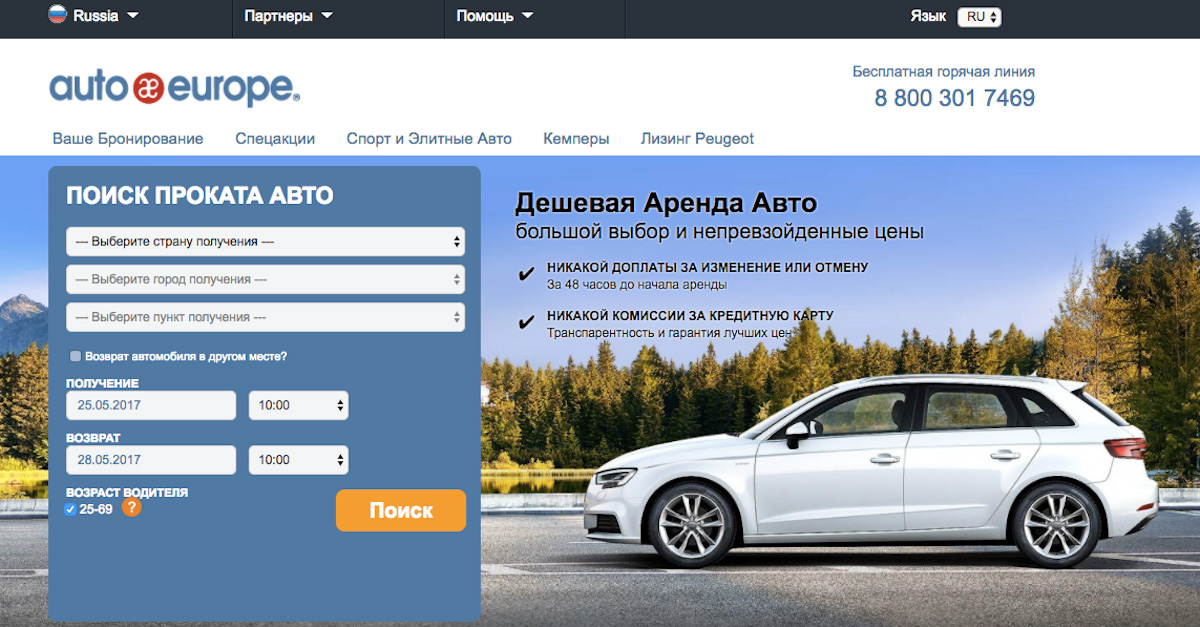Expand the Партнеры menu
Screen dimensions: 1200x627
pyautogui.click(x=281, y=15)
